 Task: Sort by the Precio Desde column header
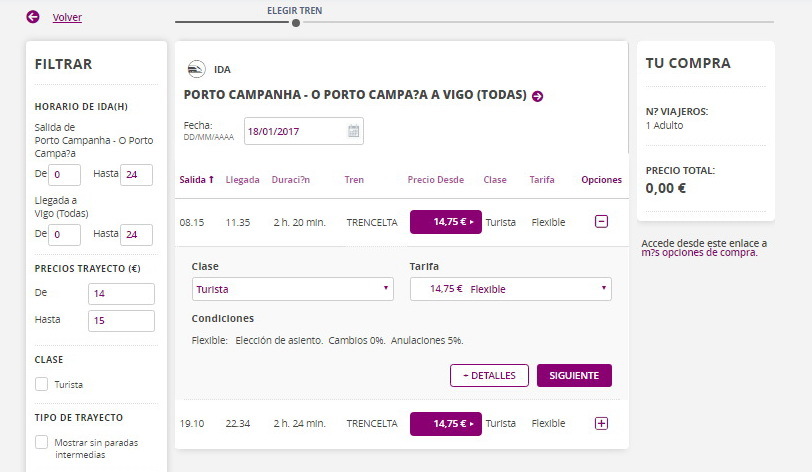point(435,180)
